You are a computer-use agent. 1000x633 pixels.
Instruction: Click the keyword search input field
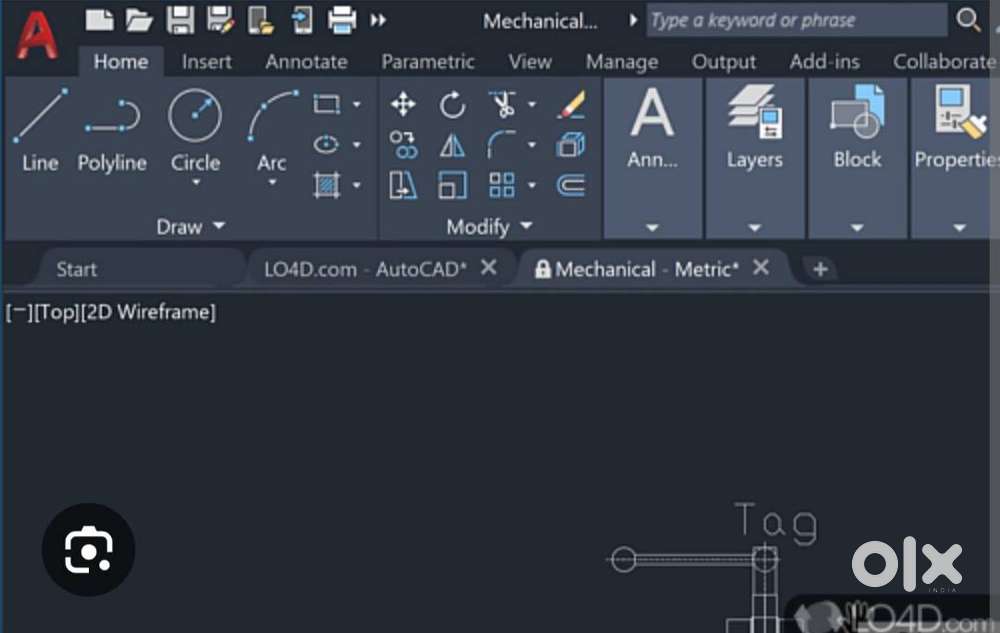[795, 19]
